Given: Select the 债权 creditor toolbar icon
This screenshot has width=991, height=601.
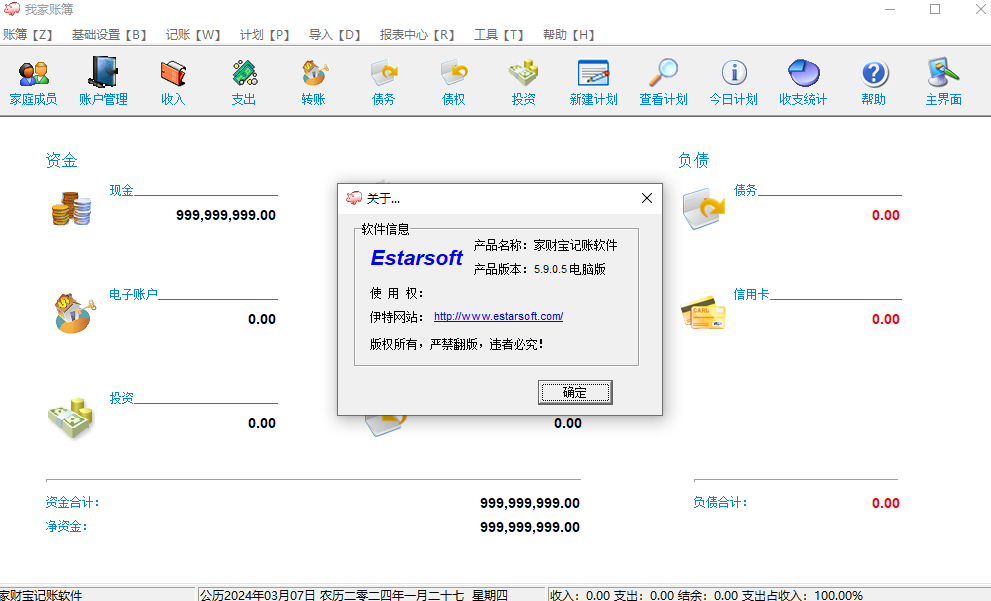Looking at the screenshot, I should [453, 81].
